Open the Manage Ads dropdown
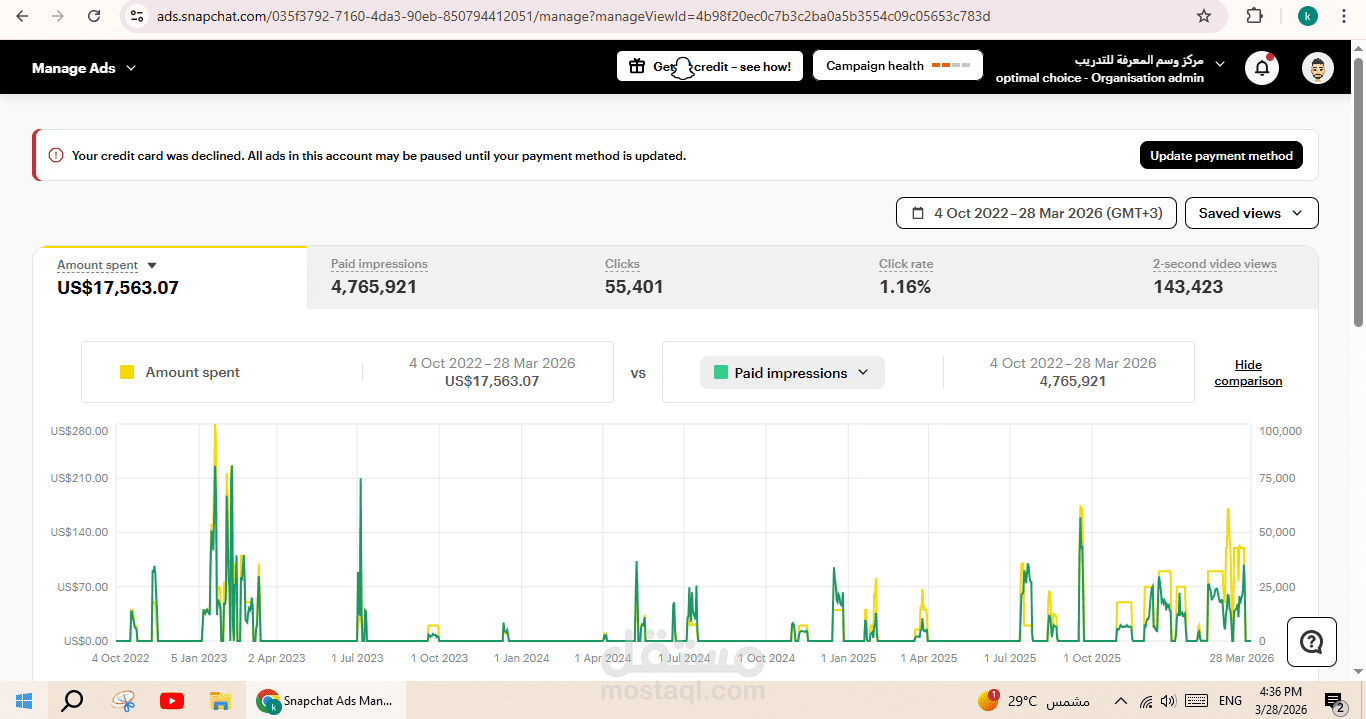Viewport: 1366px width, 719px height. click(84, 68)
